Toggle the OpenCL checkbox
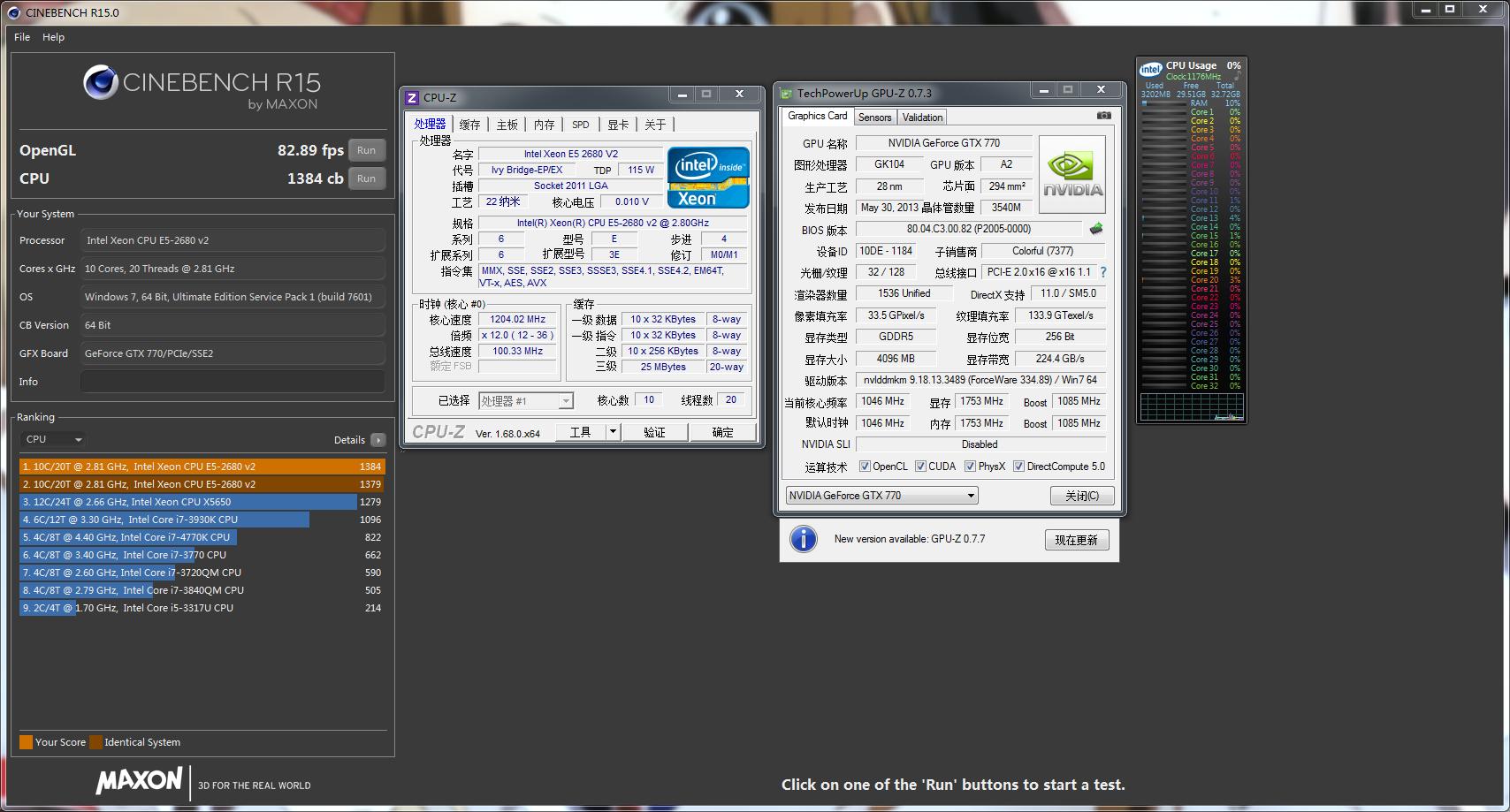Viewport: 1510px width, 812px height. click(866, 466)
